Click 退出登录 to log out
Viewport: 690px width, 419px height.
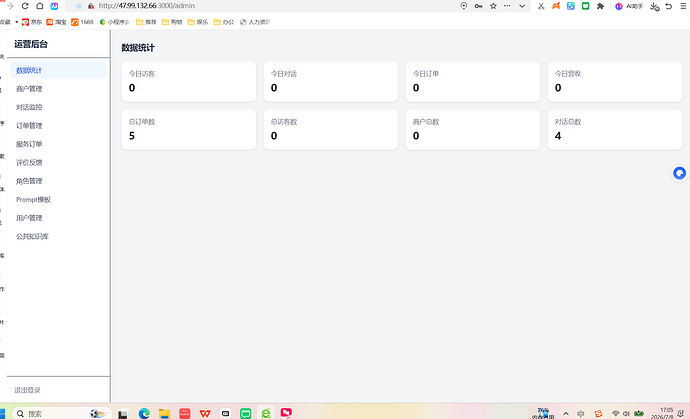click(27, 390)
